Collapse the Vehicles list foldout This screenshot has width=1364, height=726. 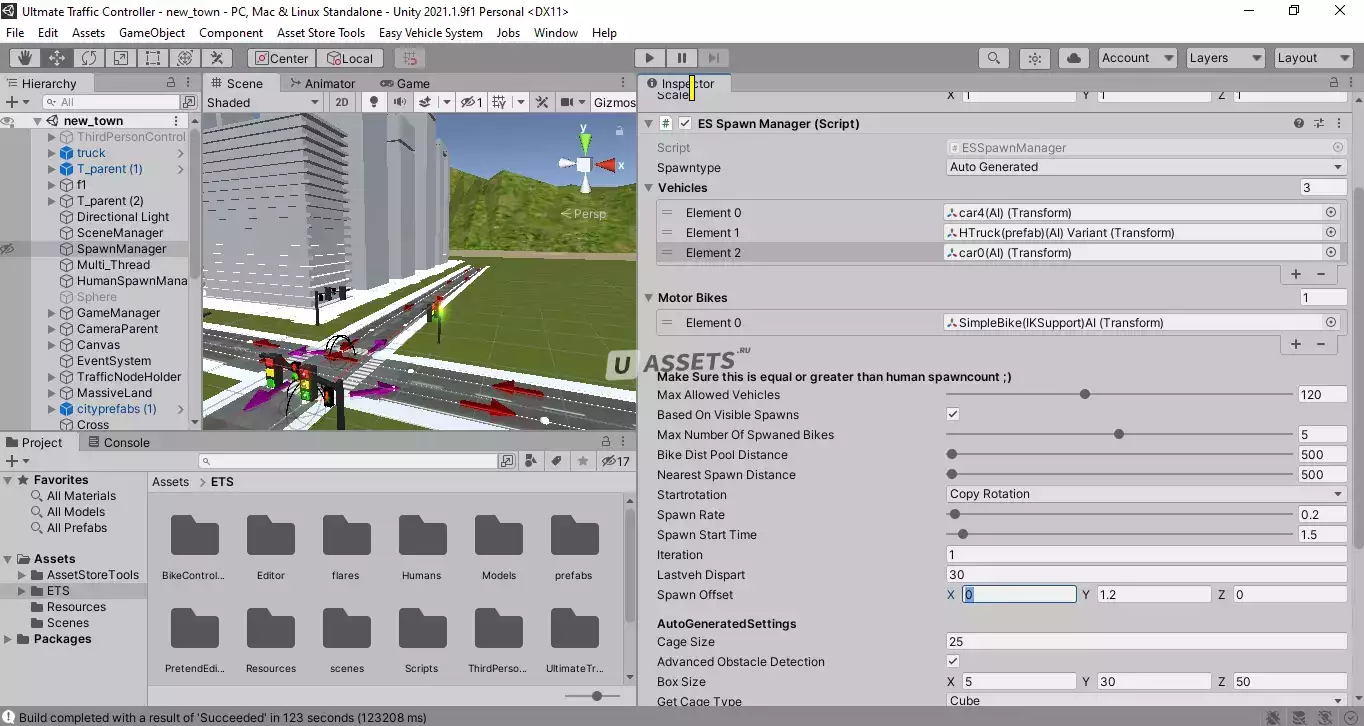click(x=648, y=187)
